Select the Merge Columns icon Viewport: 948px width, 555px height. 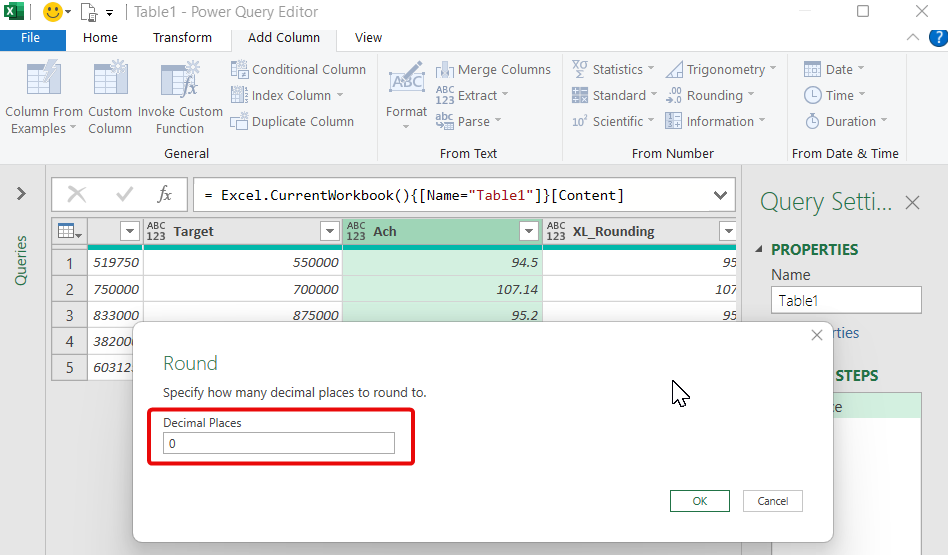445,70
